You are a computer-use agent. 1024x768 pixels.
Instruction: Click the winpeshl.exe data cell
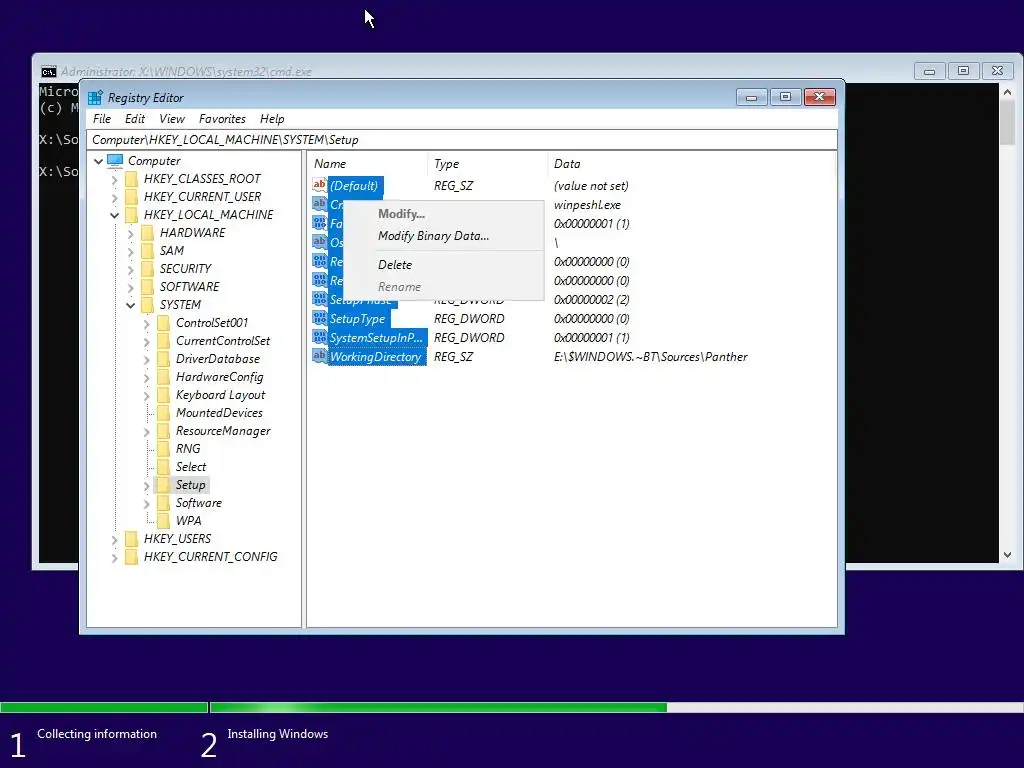click(587, 205)
